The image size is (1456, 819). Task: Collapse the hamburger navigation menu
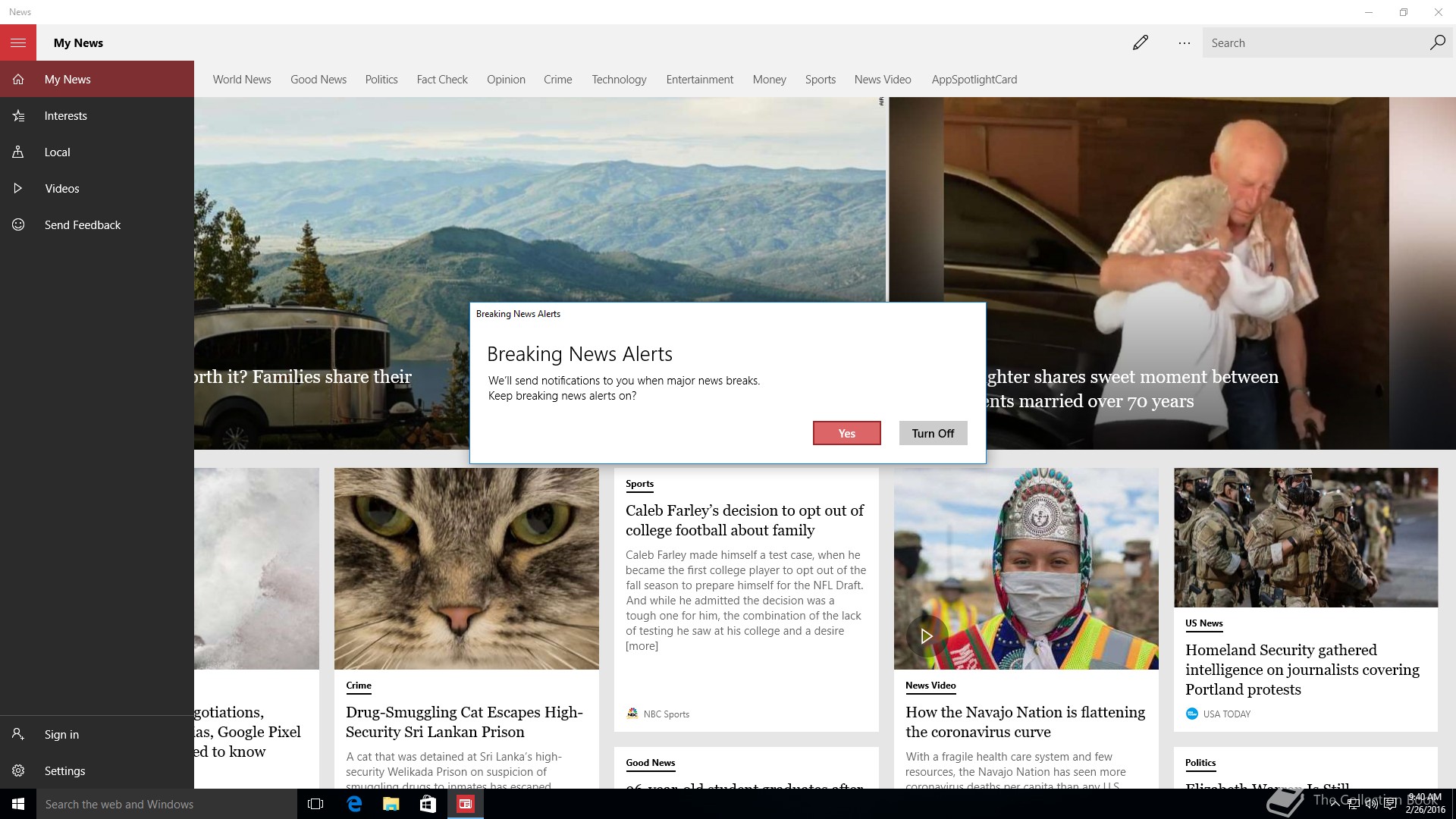18,42
